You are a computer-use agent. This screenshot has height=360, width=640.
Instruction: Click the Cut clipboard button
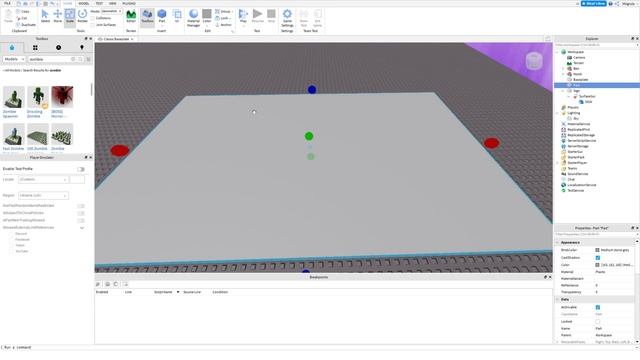22,18
